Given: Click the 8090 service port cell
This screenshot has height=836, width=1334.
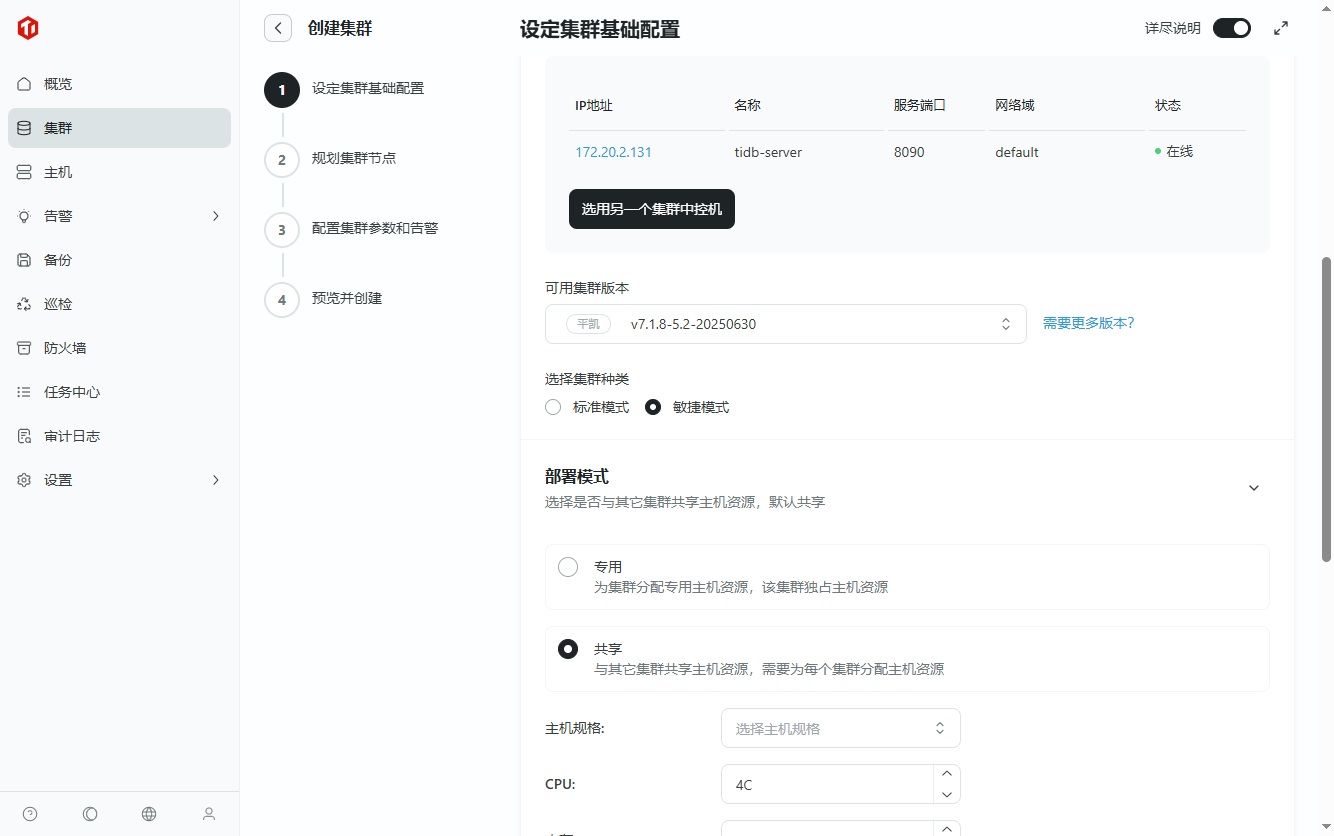Looking at the screenshot, I should click(x=909, y=152).
